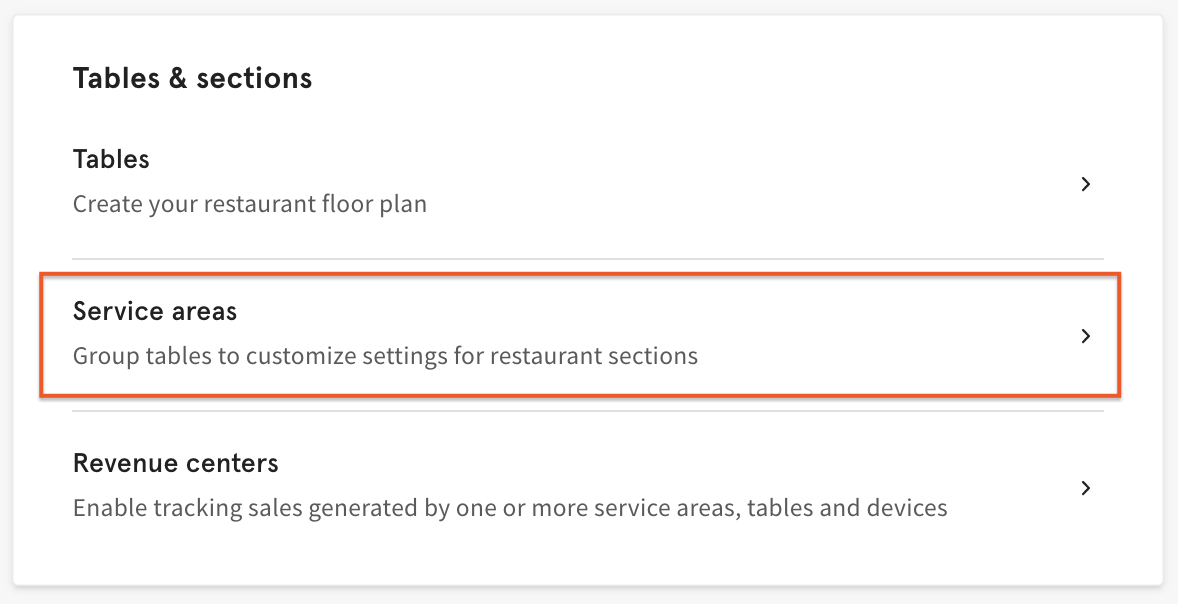The width and height of the screenshot is (1178, 604).
Task: Click the Revenue centers label text
Action: [176, 463]
